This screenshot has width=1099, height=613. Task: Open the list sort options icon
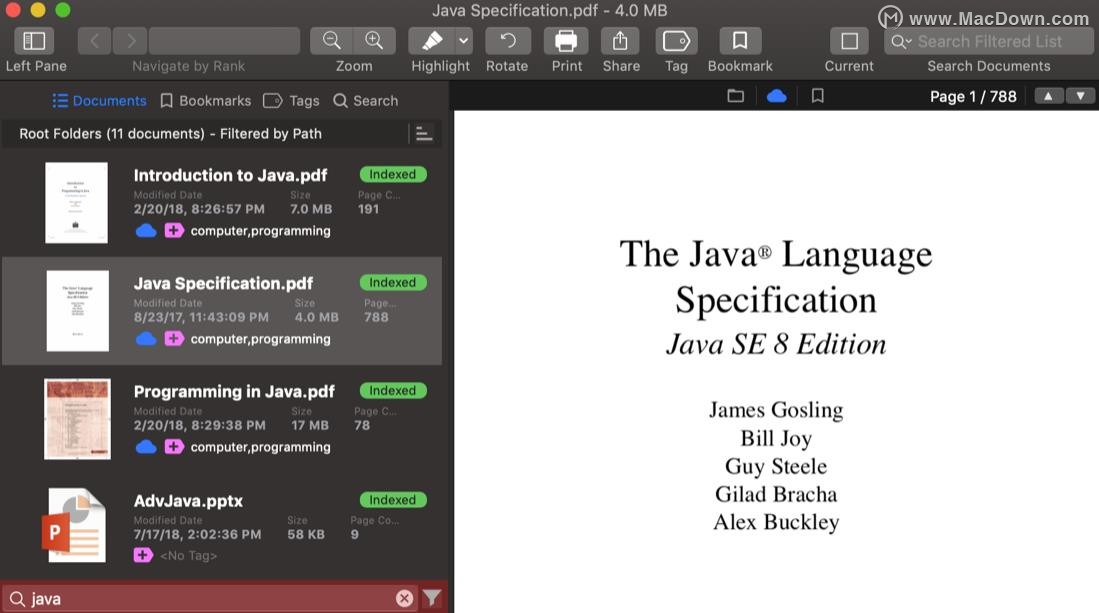click(x=423, y=133)
